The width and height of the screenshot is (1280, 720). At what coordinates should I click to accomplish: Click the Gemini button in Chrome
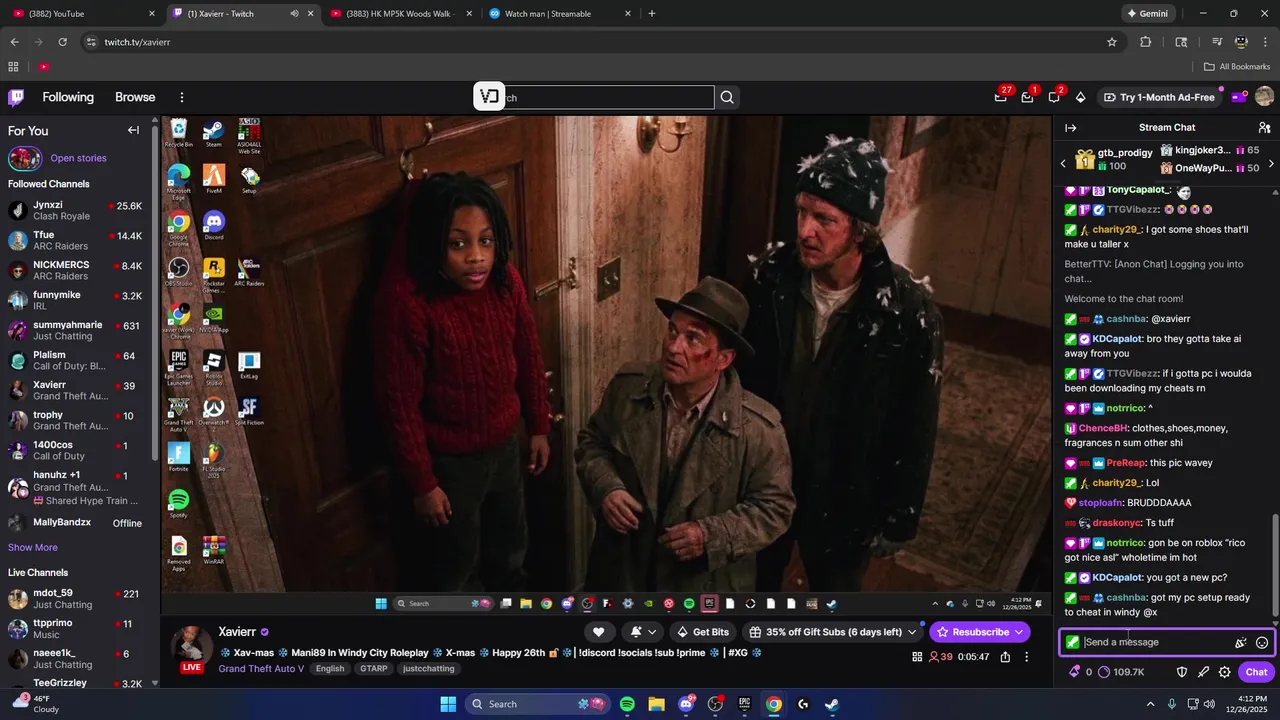coord(1147,14)
